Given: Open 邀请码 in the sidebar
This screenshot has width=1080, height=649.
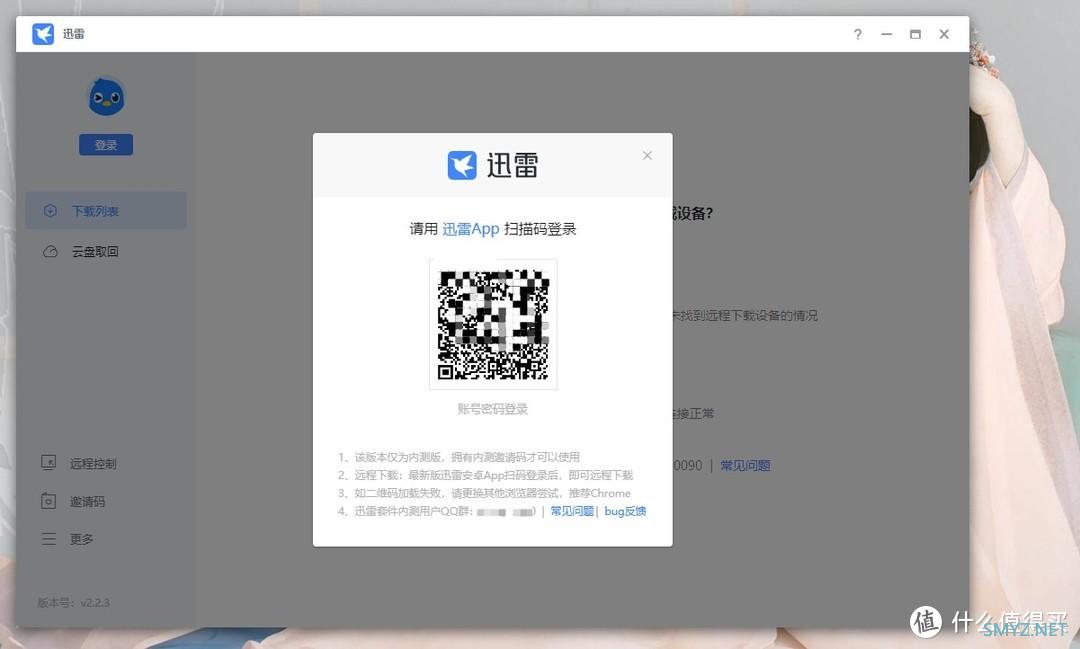Looking at the screenshot, I should point(87,502).
